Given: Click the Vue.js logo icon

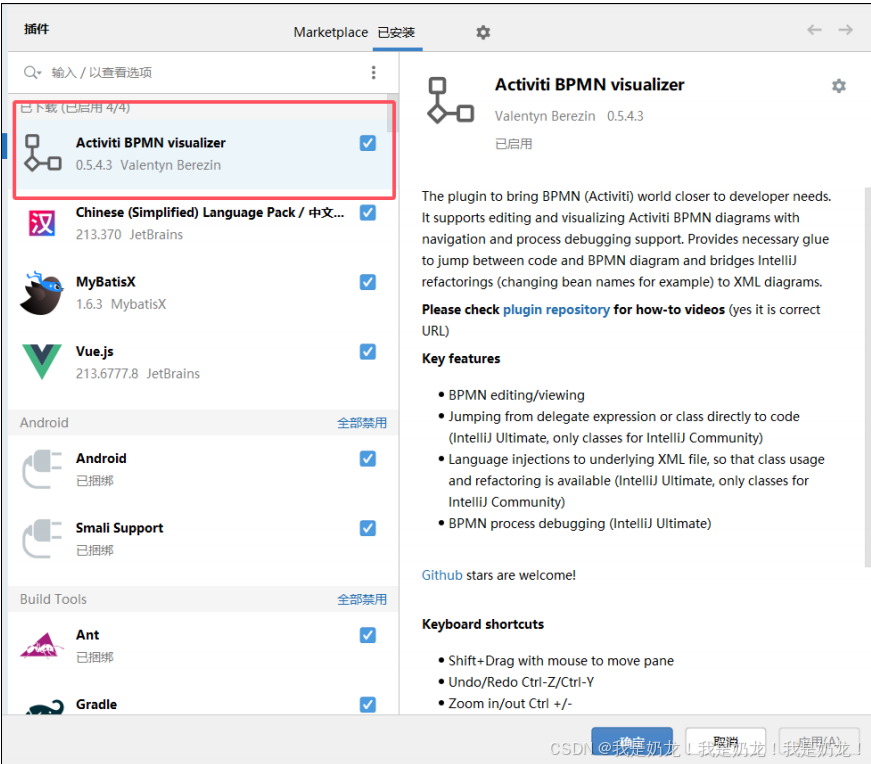Looking at the screenshot, I should point(42,362).
